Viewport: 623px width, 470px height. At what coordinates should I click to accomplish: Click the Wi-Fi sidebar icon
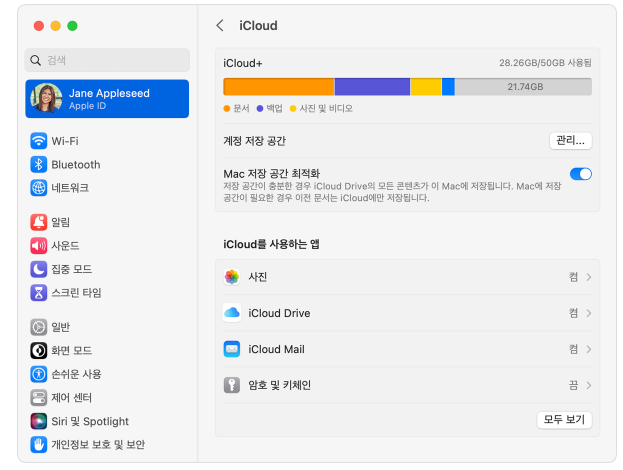click(x=39, y=141)
